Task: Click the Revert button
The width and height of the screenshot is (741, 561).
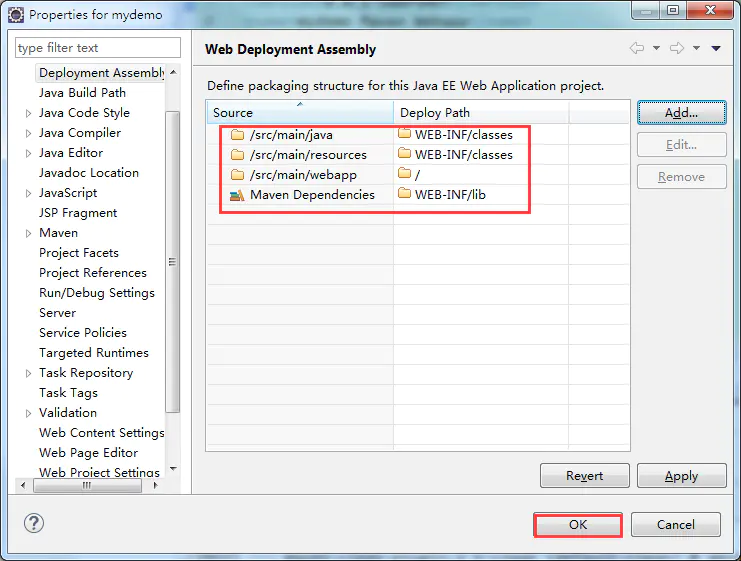Action: (585, 475)
